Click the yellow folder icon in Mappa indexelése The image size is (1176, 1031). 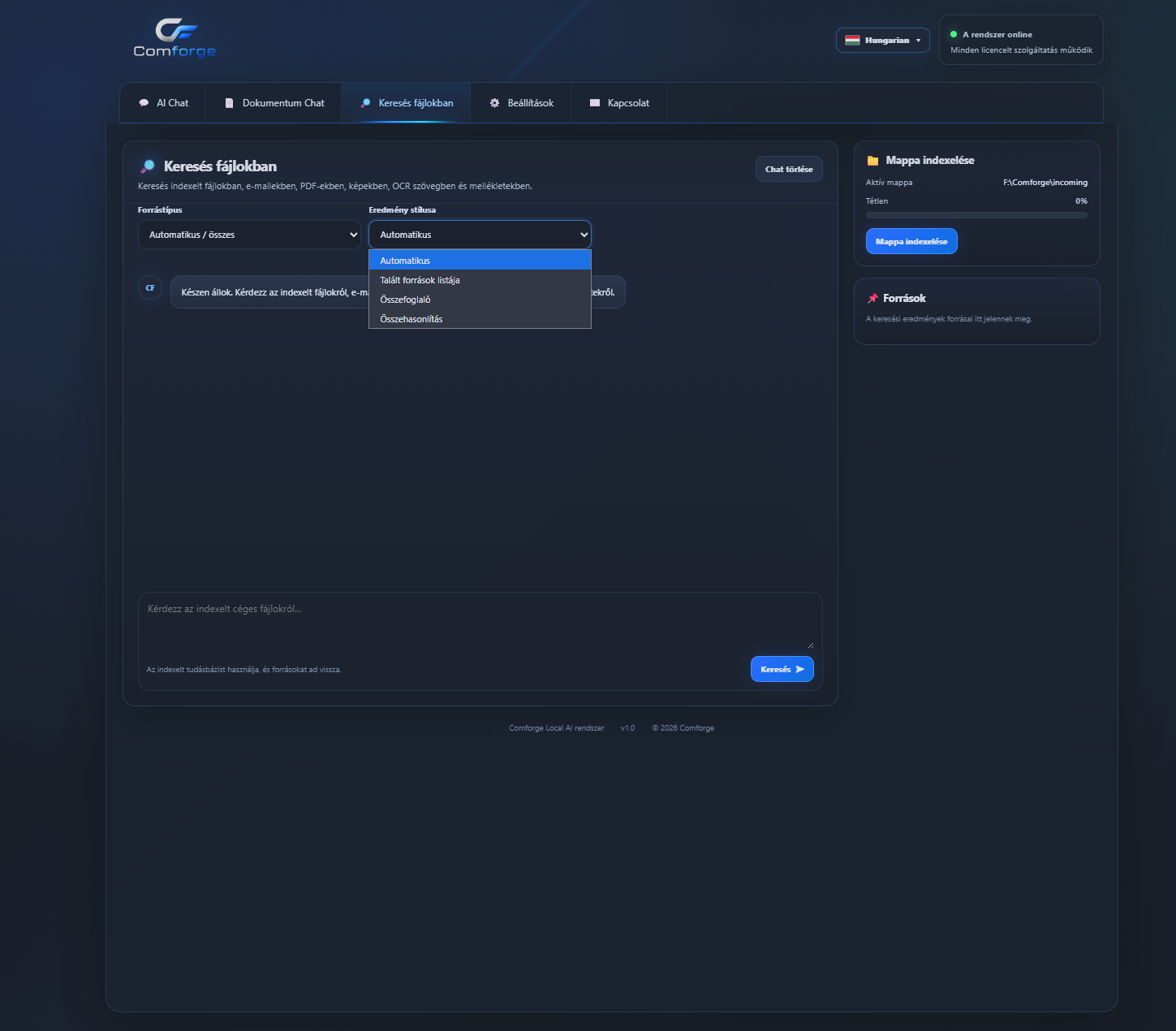(x=872, y=161)
